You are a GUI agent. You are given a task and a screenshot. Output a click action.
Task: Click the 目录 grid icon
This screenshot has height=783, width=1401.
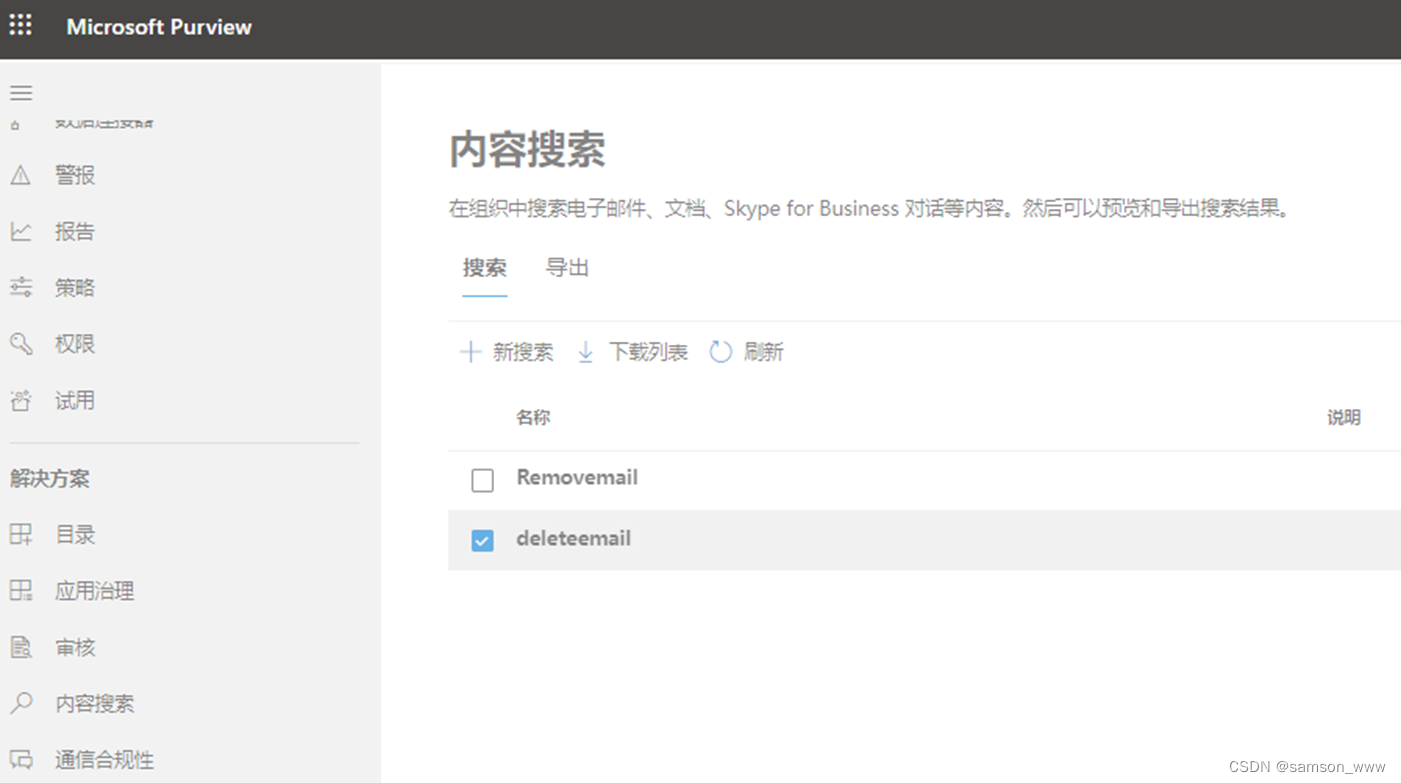click(x=21, y=535)
